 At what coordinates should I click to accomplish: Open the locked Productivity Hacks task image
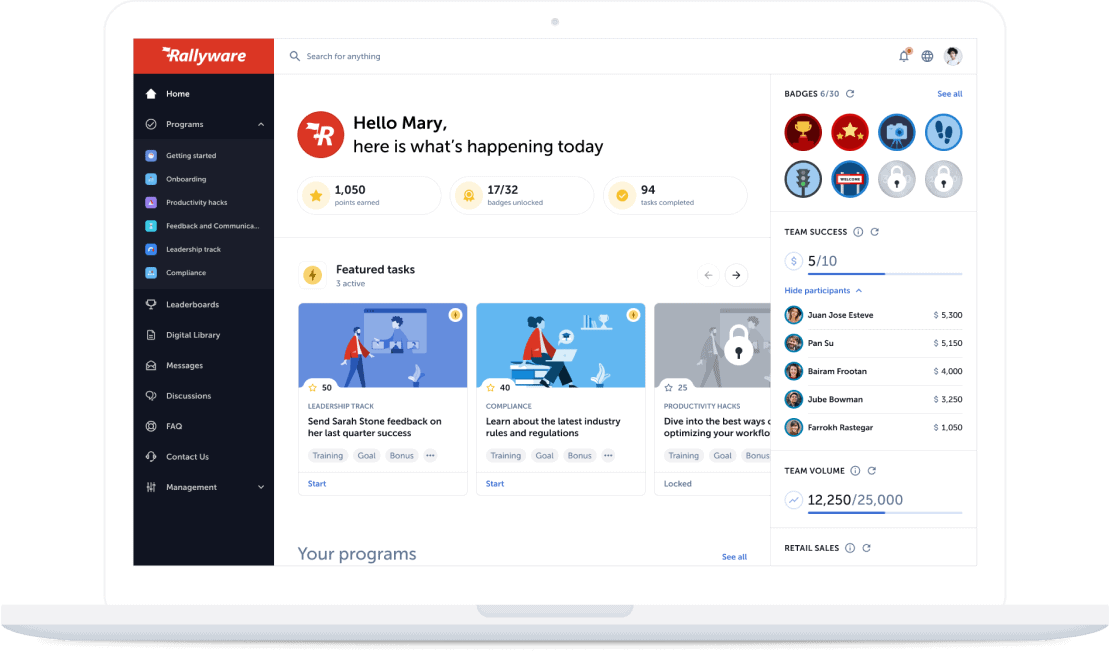[x=712, y=345]
